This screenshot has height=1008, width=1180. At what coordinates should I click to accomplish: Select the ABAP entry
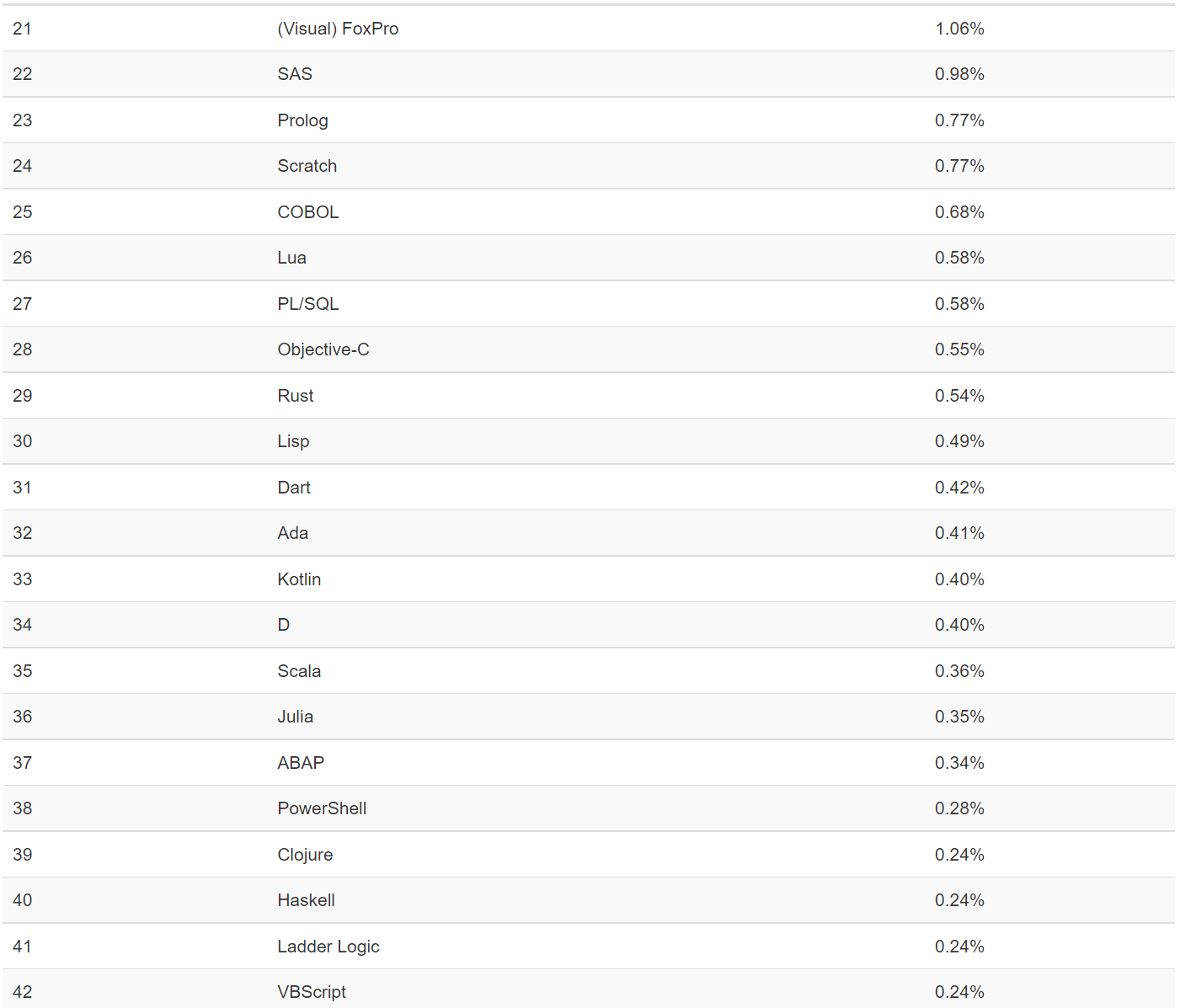[301, 763]
